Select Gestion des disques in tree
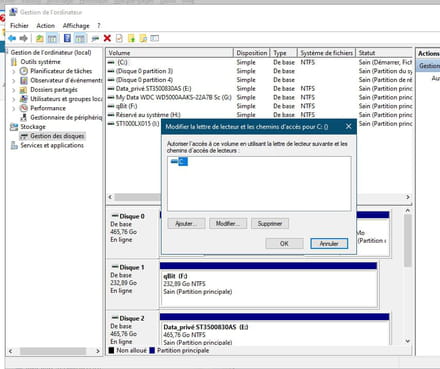This screenshot has width=440, height=369. (x=52, y=136)
